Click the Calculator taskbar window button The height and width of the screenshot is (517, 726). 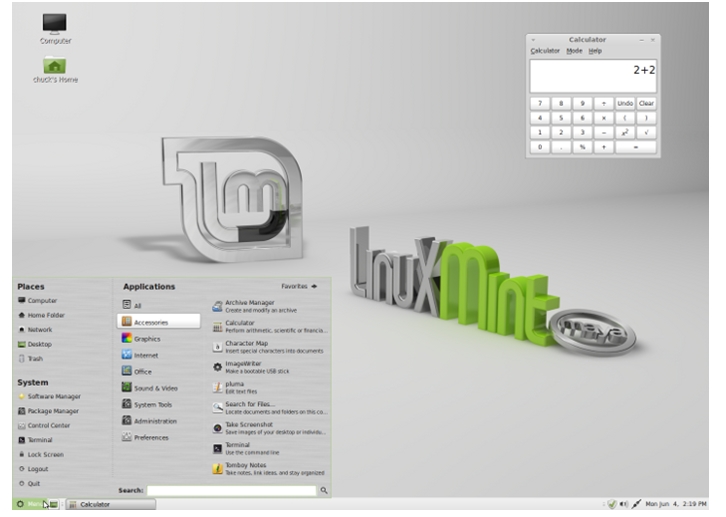pyautogui.click(x=111, y=504)
